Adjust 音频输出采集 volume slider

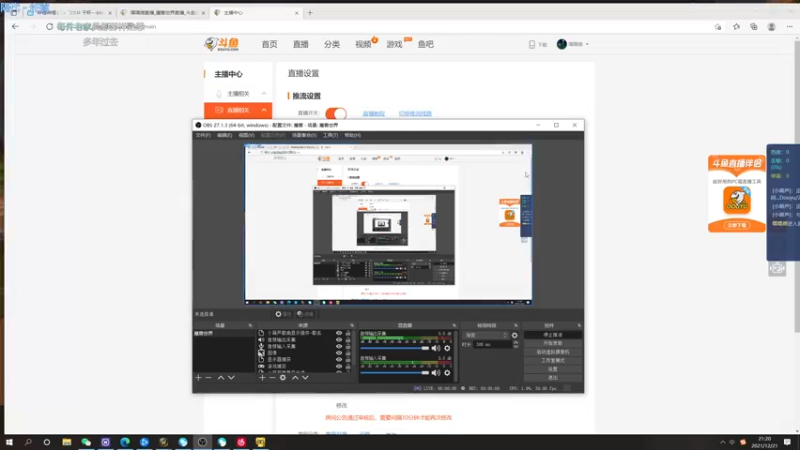click(395, 348)
